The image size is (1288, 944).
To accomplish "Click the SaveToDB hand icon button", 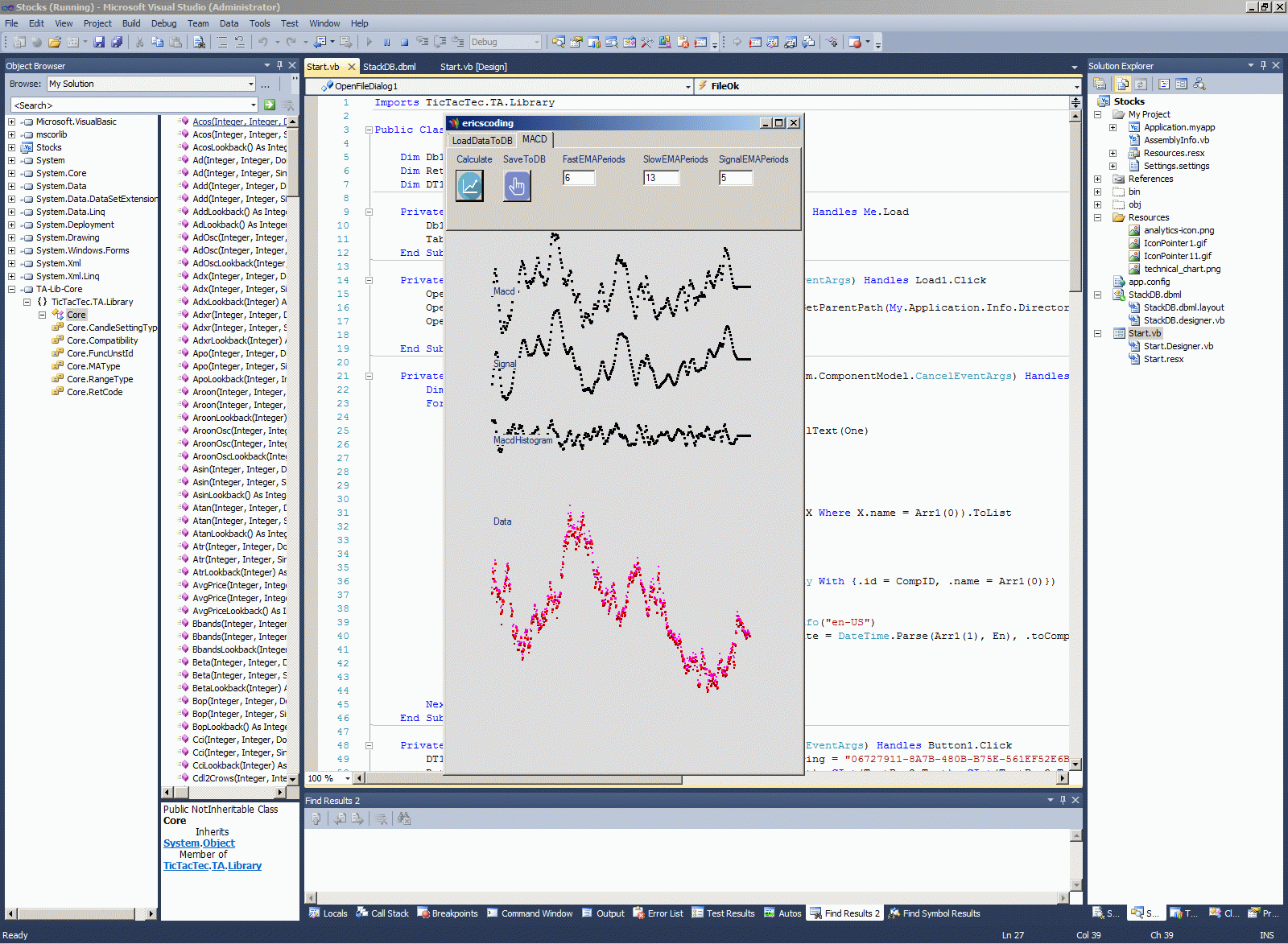I will tap(517, 186).
